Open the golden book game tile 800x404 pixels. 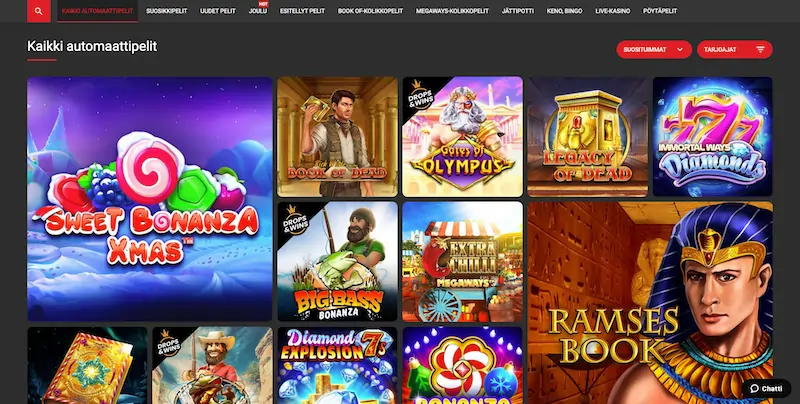coord(87,365)
